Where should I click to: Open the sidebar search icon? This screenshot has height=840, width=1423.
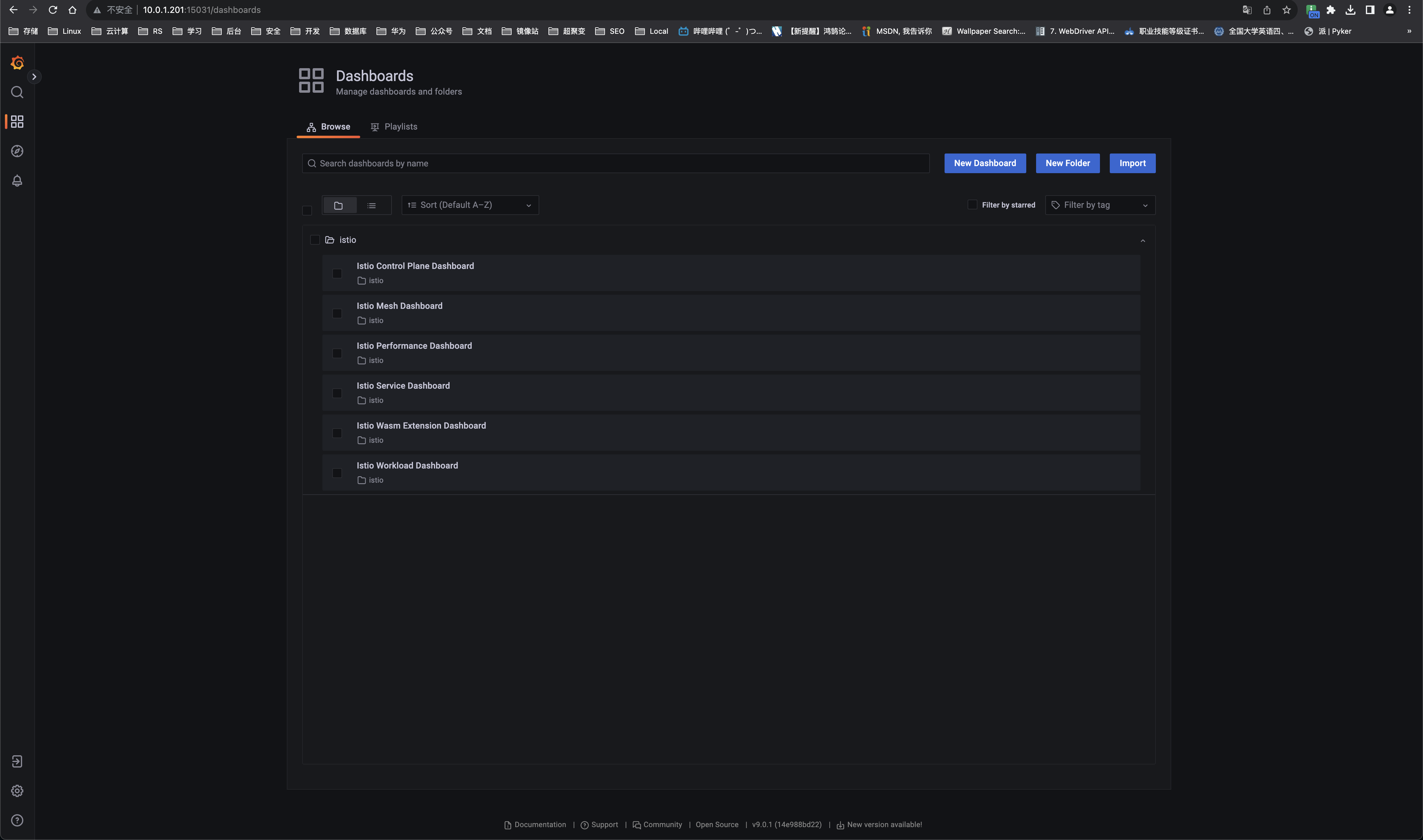pos(17,92)
